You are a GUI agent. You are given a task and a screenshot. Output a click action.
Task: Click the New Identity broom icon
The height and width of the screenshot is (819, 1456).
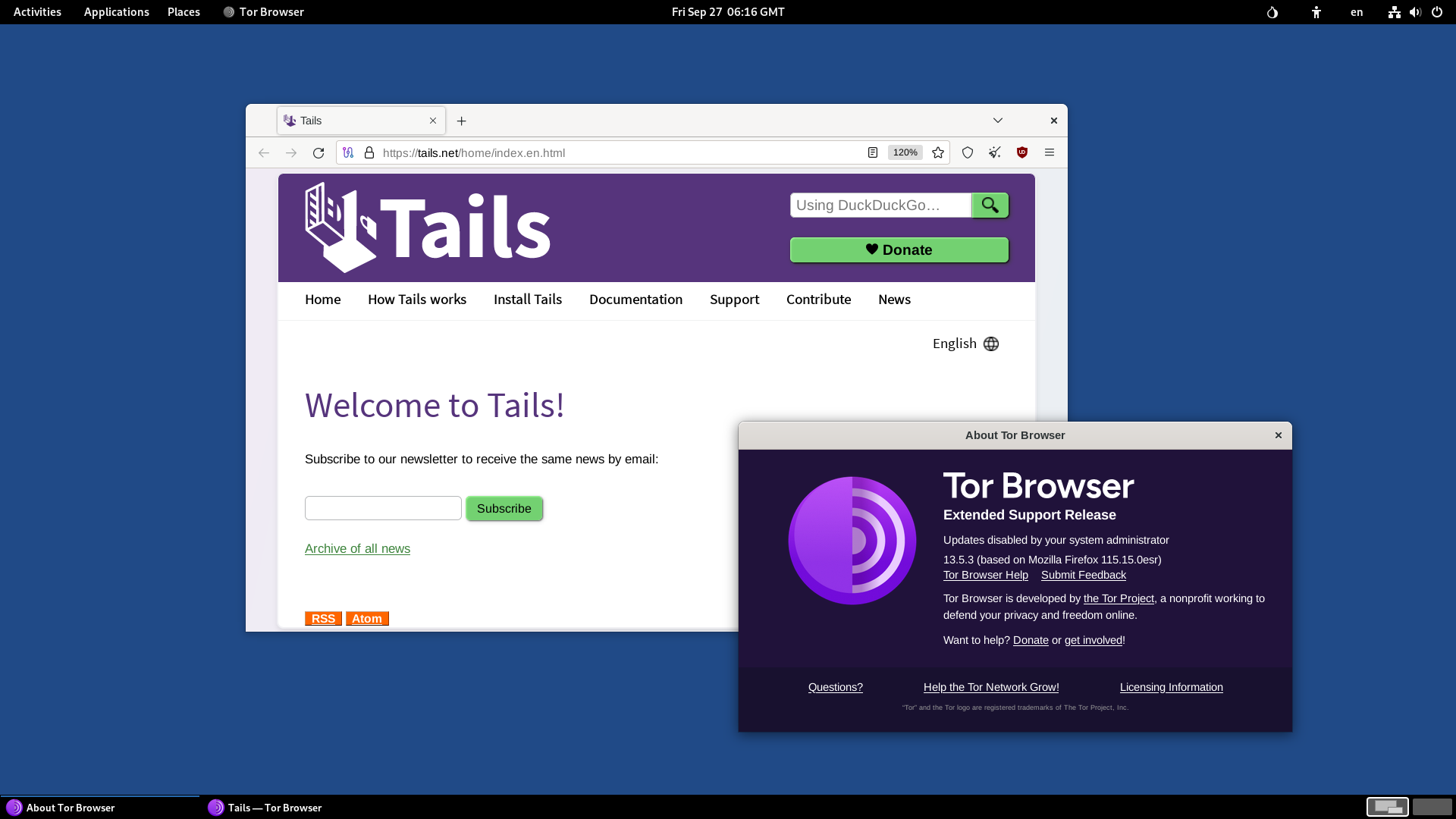(x=994, y=152)
